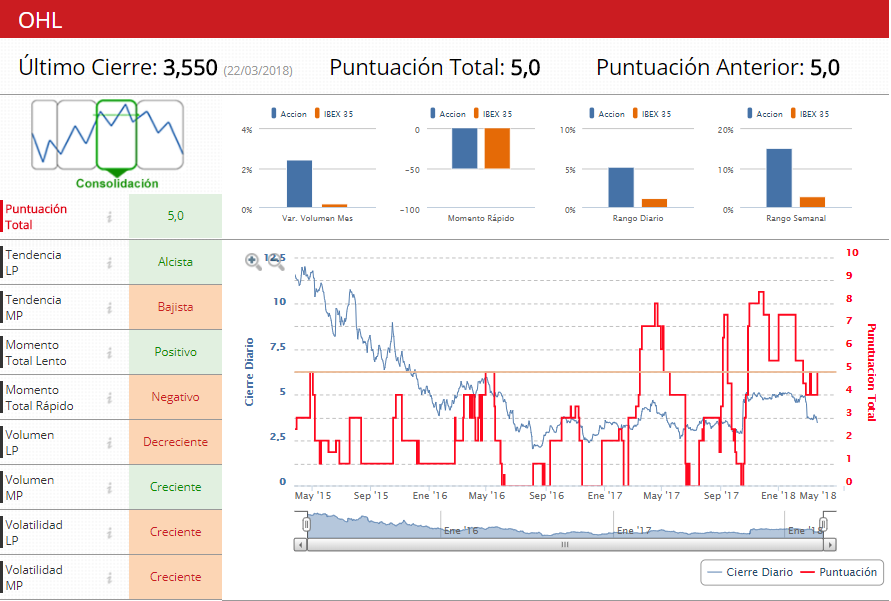The width and height of the screenshot is (891, 601).
Task: Toggle Cierre Diario series in chart legend
Action: (x=751, y=572)
